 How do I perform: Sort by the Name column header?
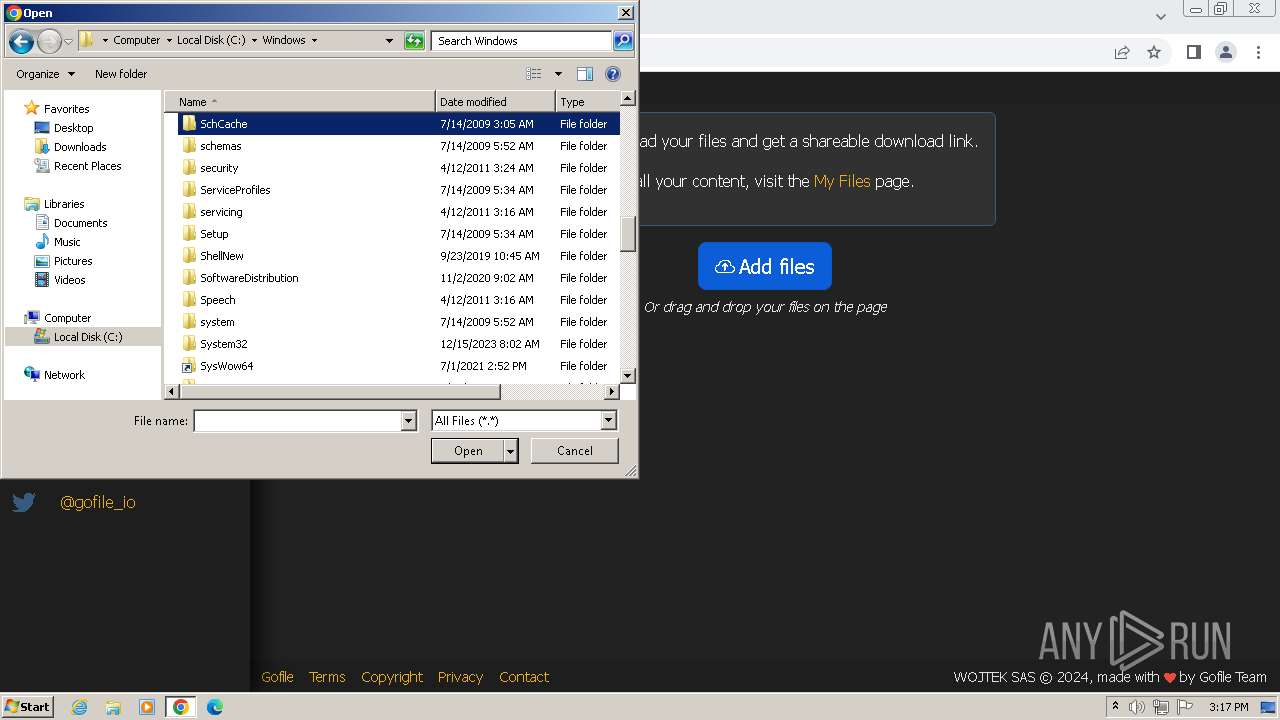tap(300, 102)
